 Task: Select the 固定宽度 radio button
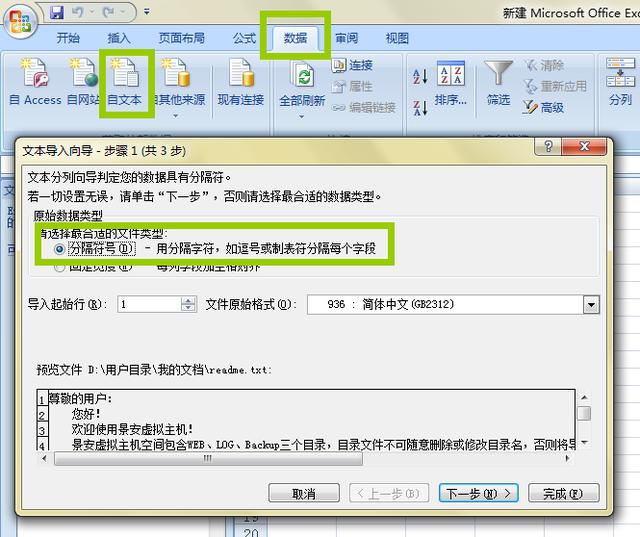coord(61,267)
